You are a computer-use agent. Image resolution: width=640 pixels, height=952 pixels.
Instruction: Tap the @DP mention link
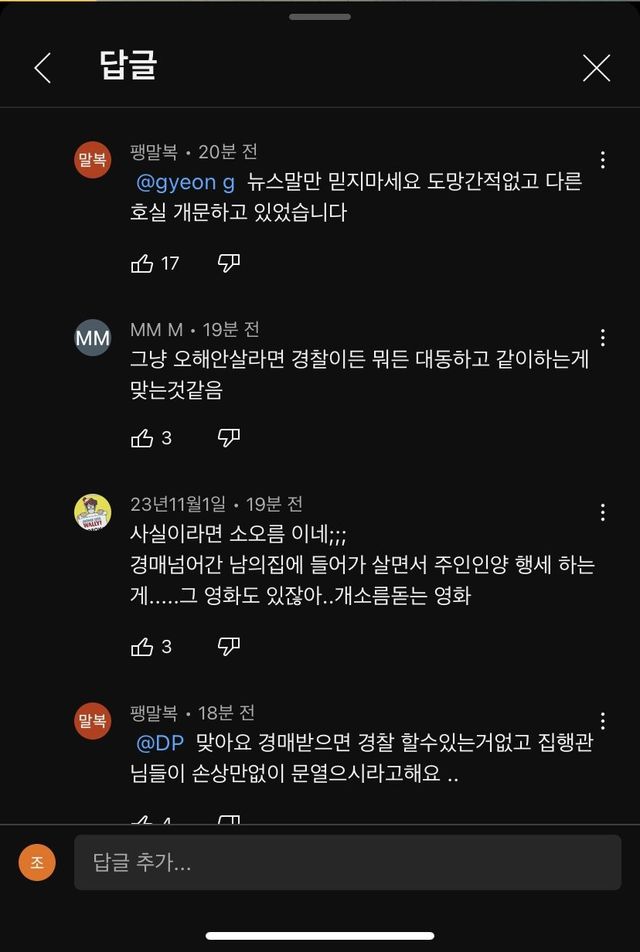(x=161, y=745)
